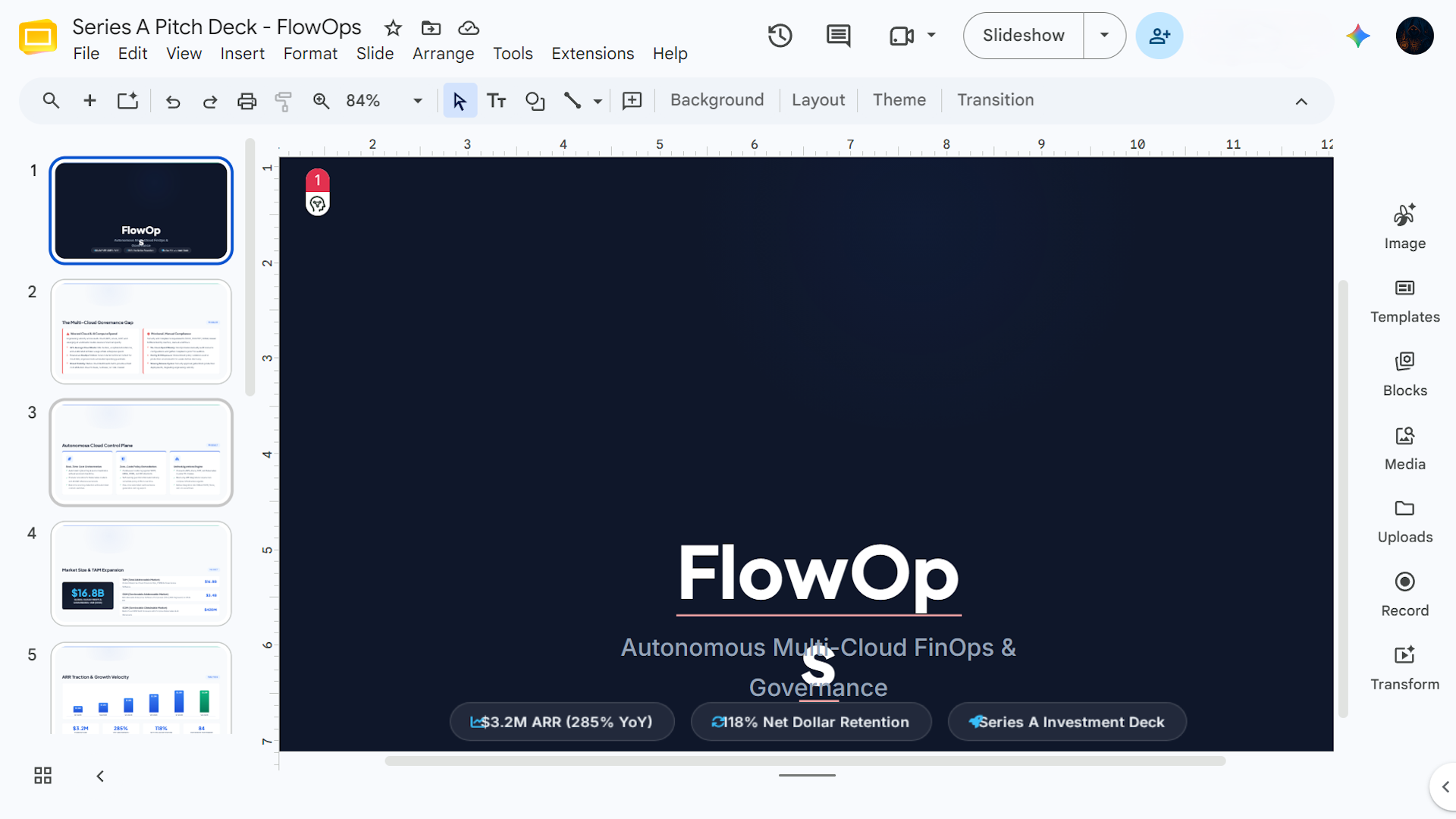The height and width of the screenshot is (819, 1456).
Task: Check cloud save status icon
Action: [x=469, y=28]
